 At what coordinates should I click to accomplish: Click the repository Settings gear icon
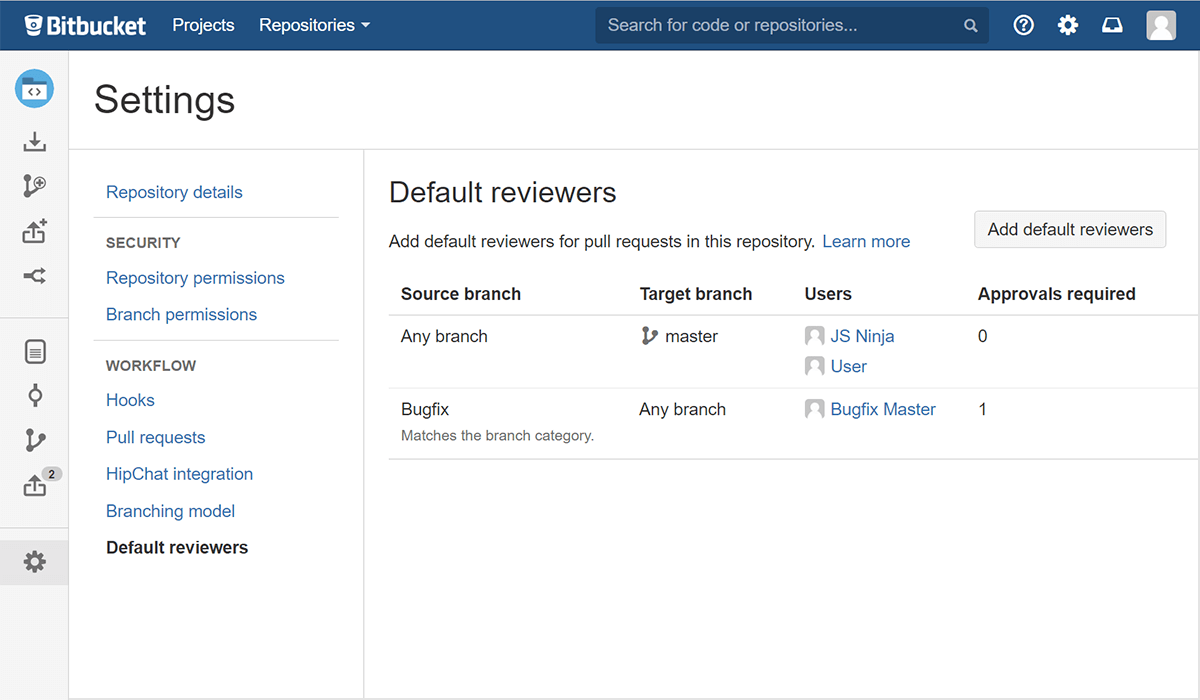point(35,562)
